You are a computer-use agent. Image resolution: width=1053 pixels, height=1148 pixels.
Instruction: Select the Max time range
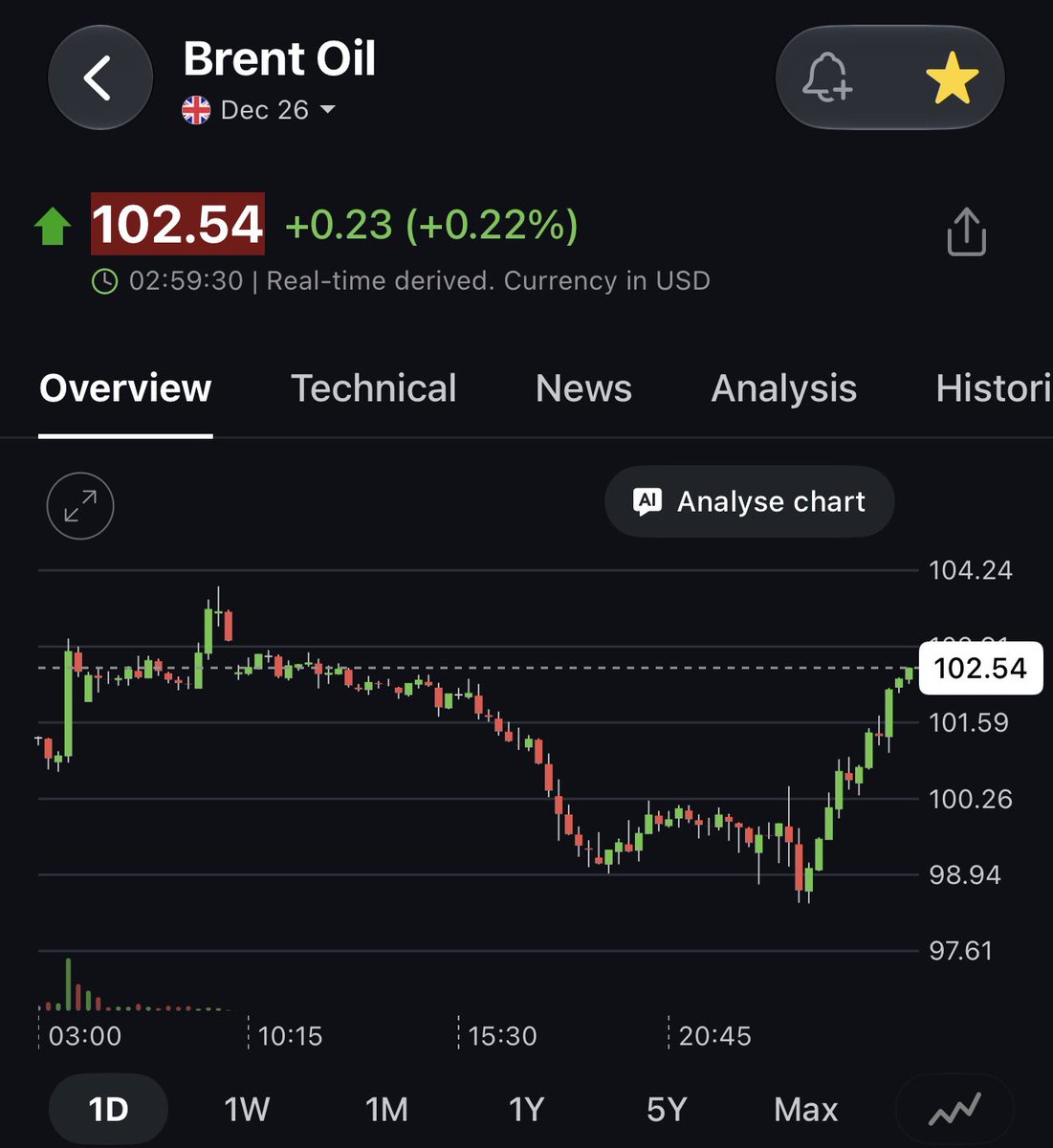coord(806,1110)
